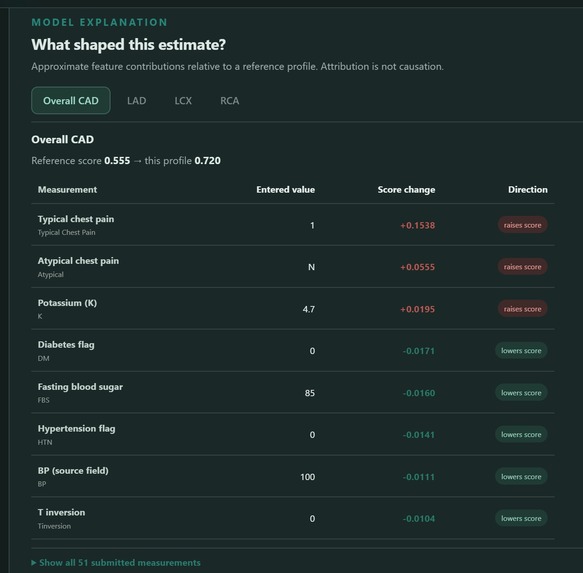Click the Overall CAD section subheading
The image size is (583, 573).
tap(62, 139)
